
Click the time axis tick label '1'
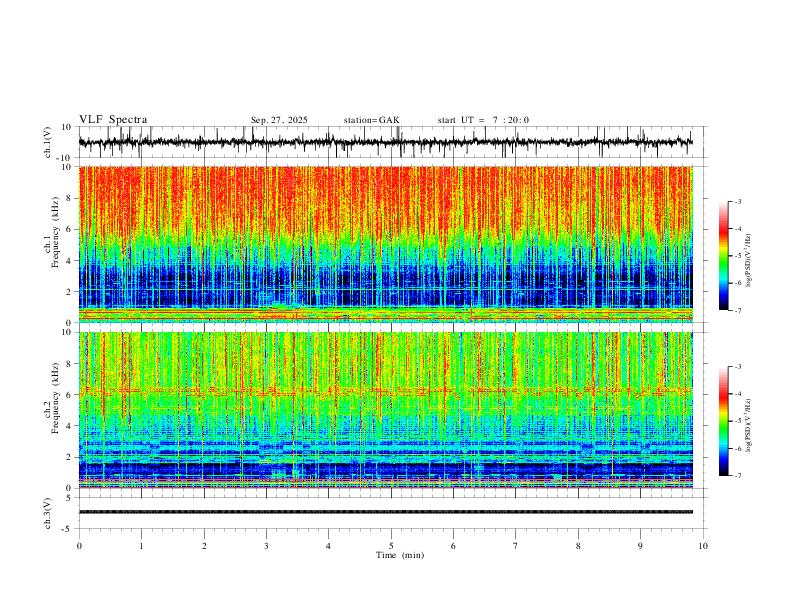point(141,546)
